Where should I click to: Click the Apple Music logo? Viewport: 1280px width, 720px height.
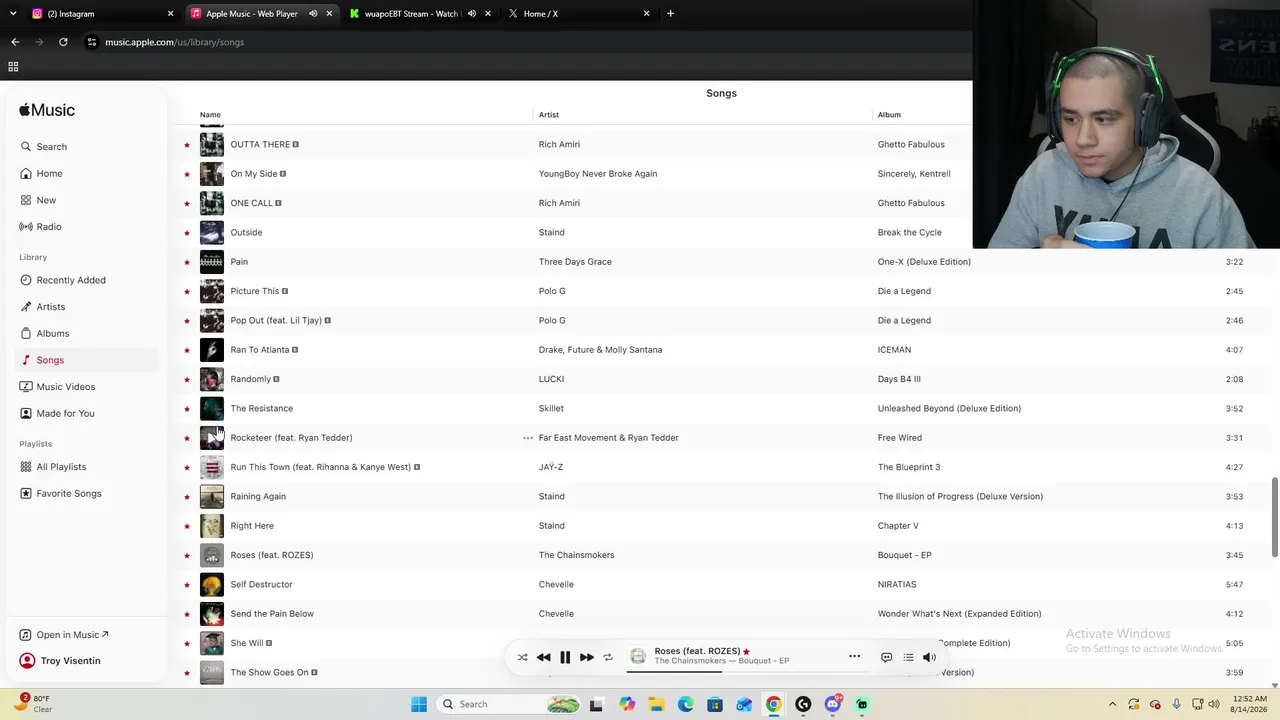[x=47, y=110]
